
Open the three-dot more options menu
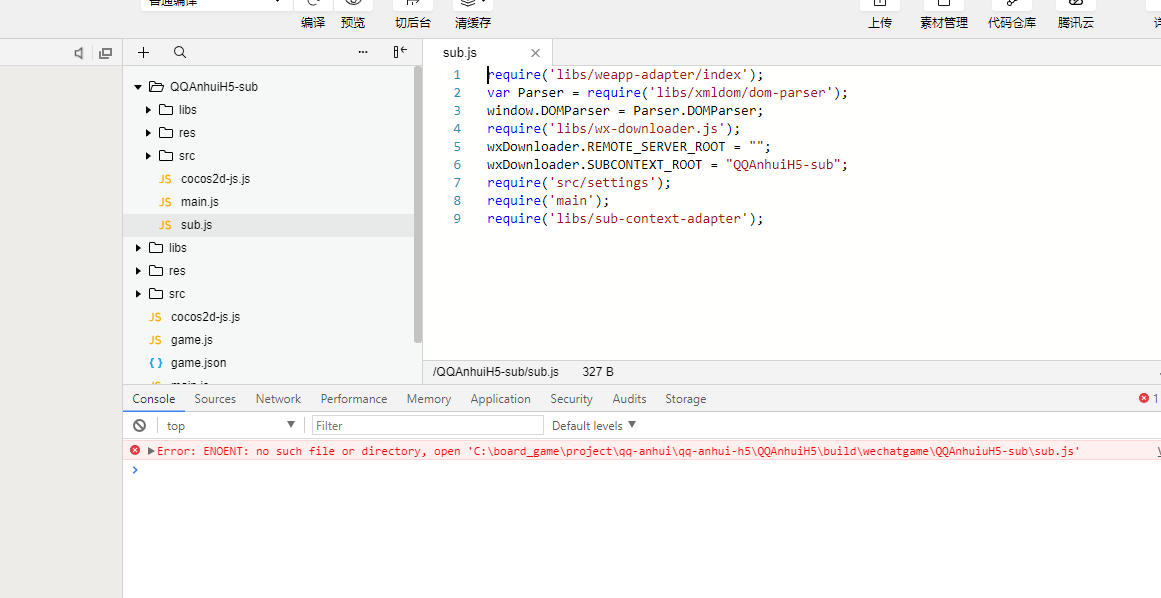[x=363, y=52]
